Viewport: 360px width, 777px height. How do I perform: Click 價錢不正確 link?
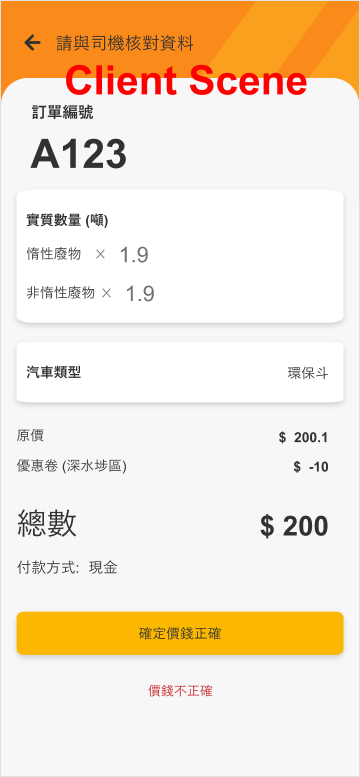[180, 691]
